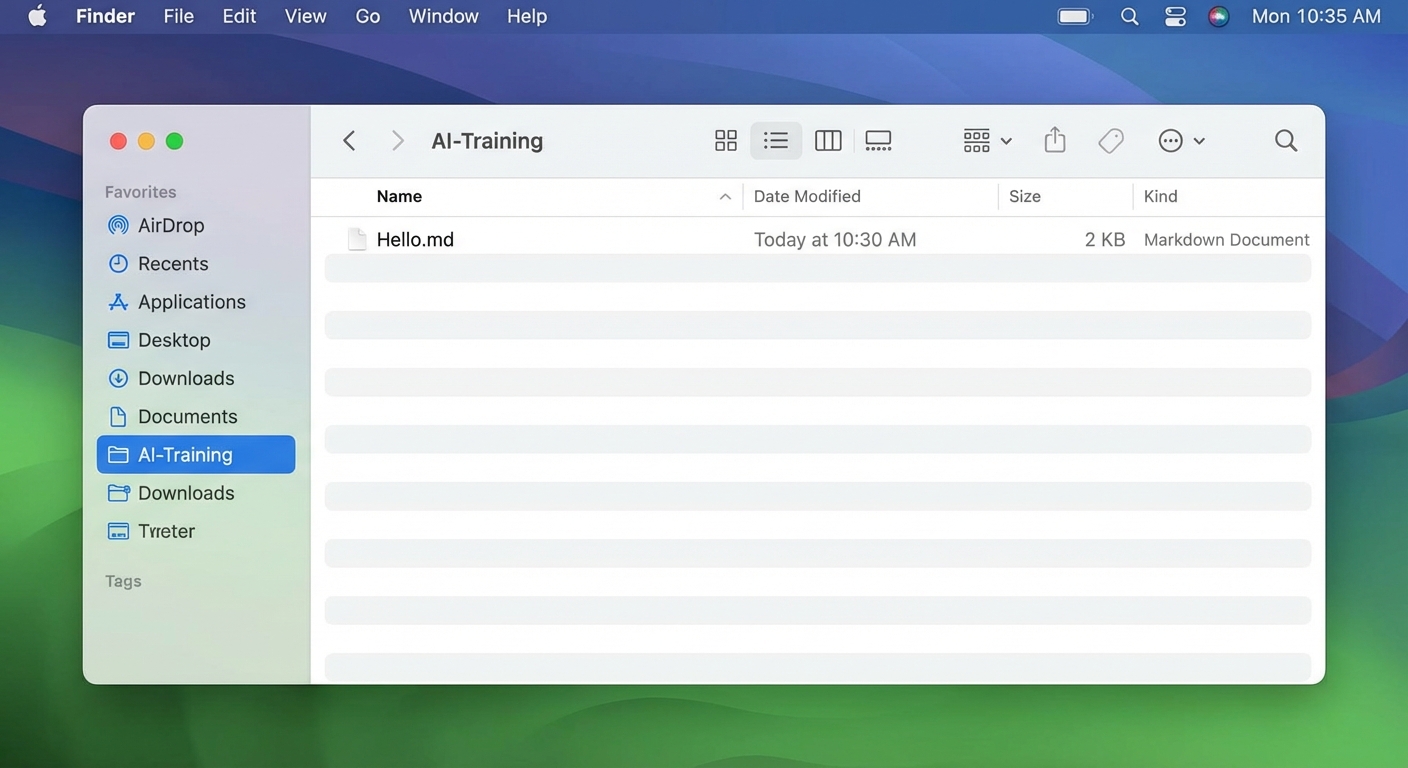Screen dimensions: 1408x768
Task: Toggle sort by clicking Date Modified header
Action: [x=807, y=196]
